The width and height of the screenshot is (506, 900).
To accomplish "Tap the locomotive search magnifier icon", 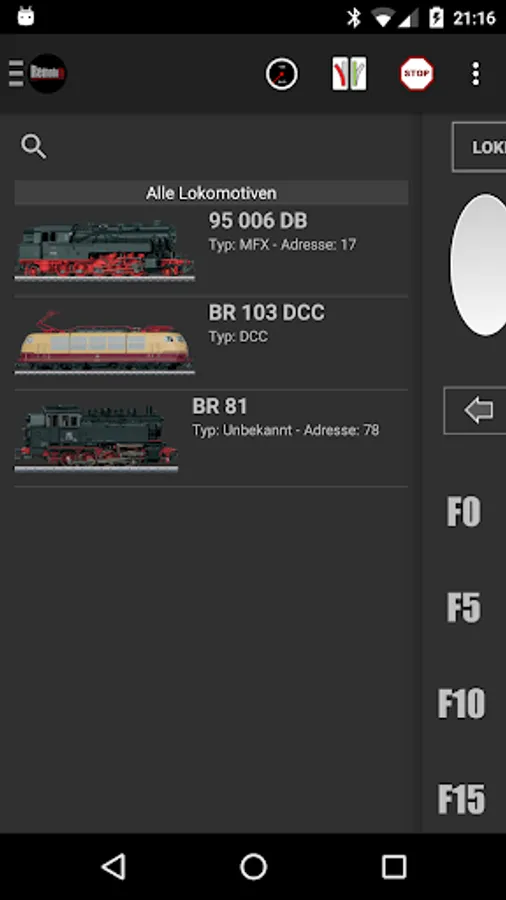I will 34,146.
